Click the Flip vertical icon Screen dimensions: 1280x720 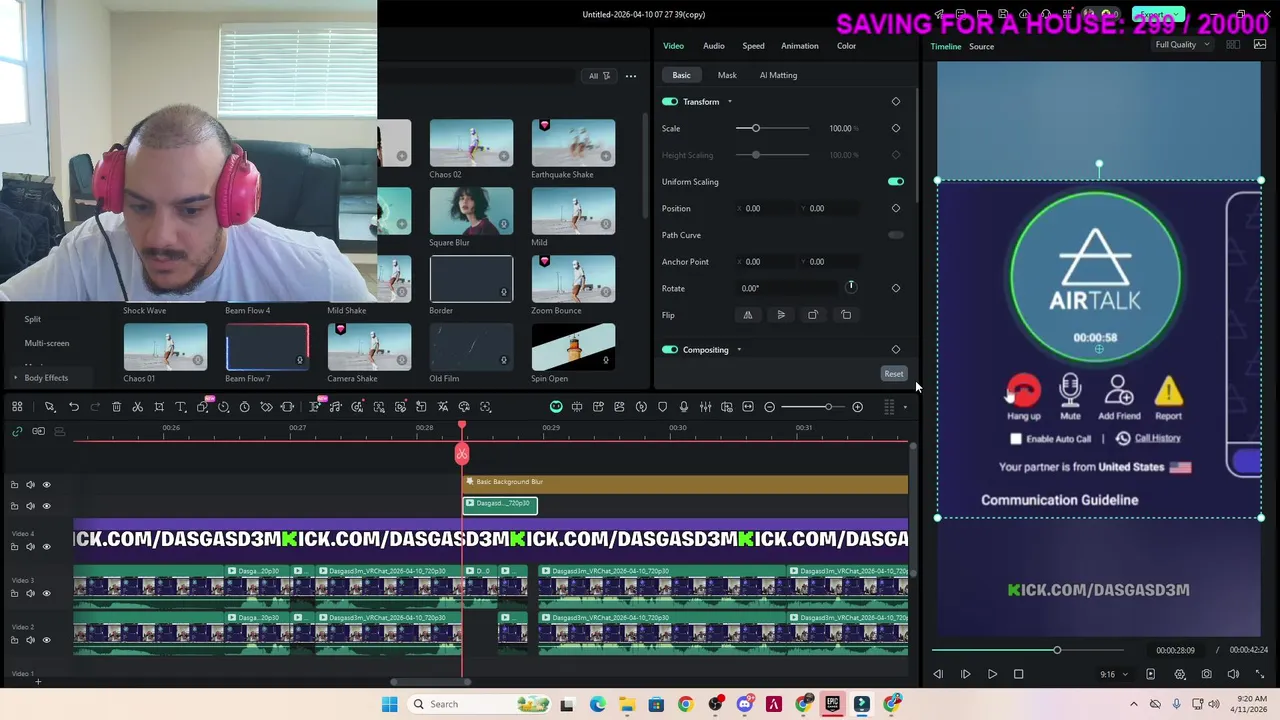781,315
